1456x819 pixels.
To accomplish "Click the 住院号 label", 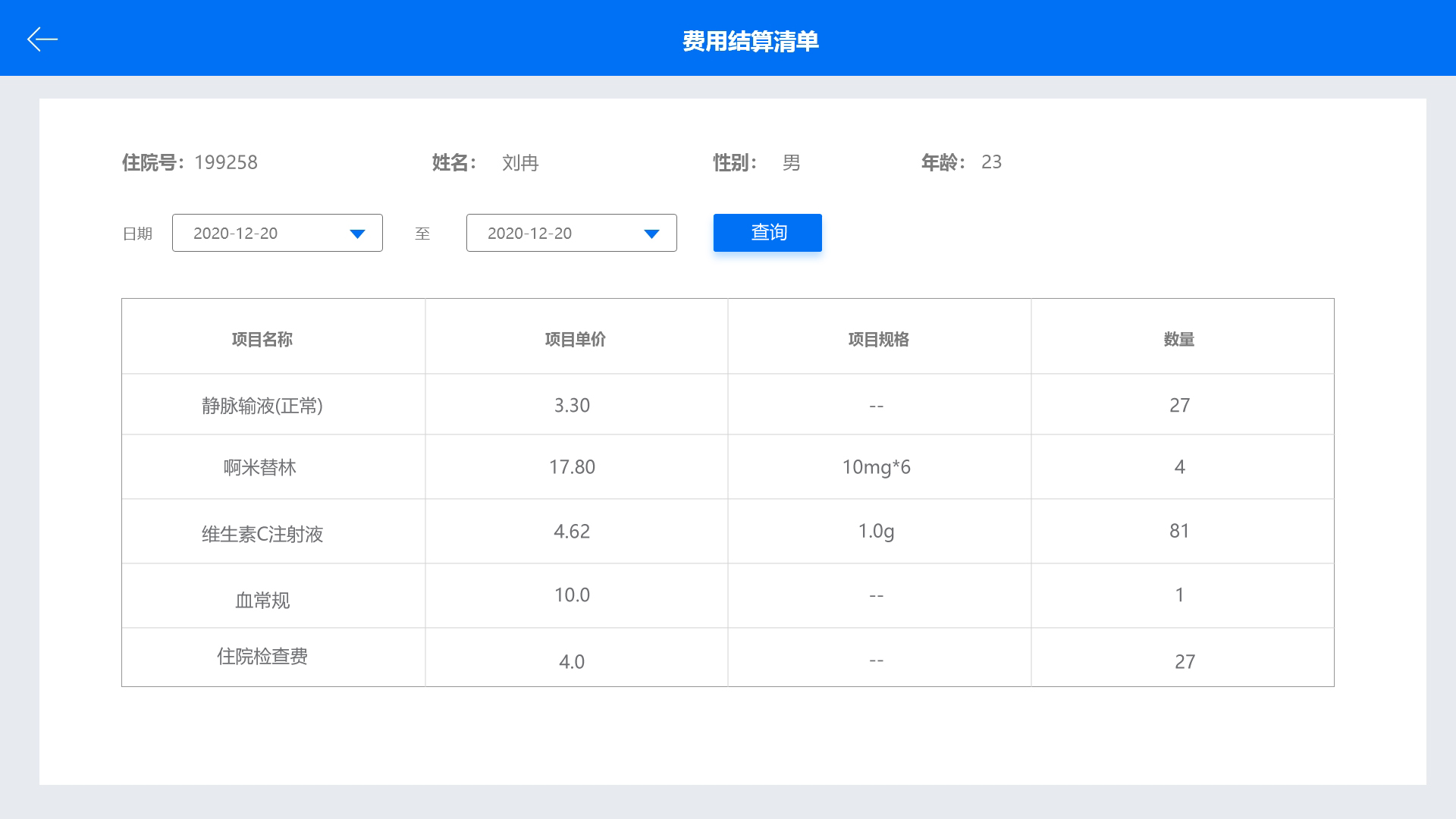I will coord(152,162).
